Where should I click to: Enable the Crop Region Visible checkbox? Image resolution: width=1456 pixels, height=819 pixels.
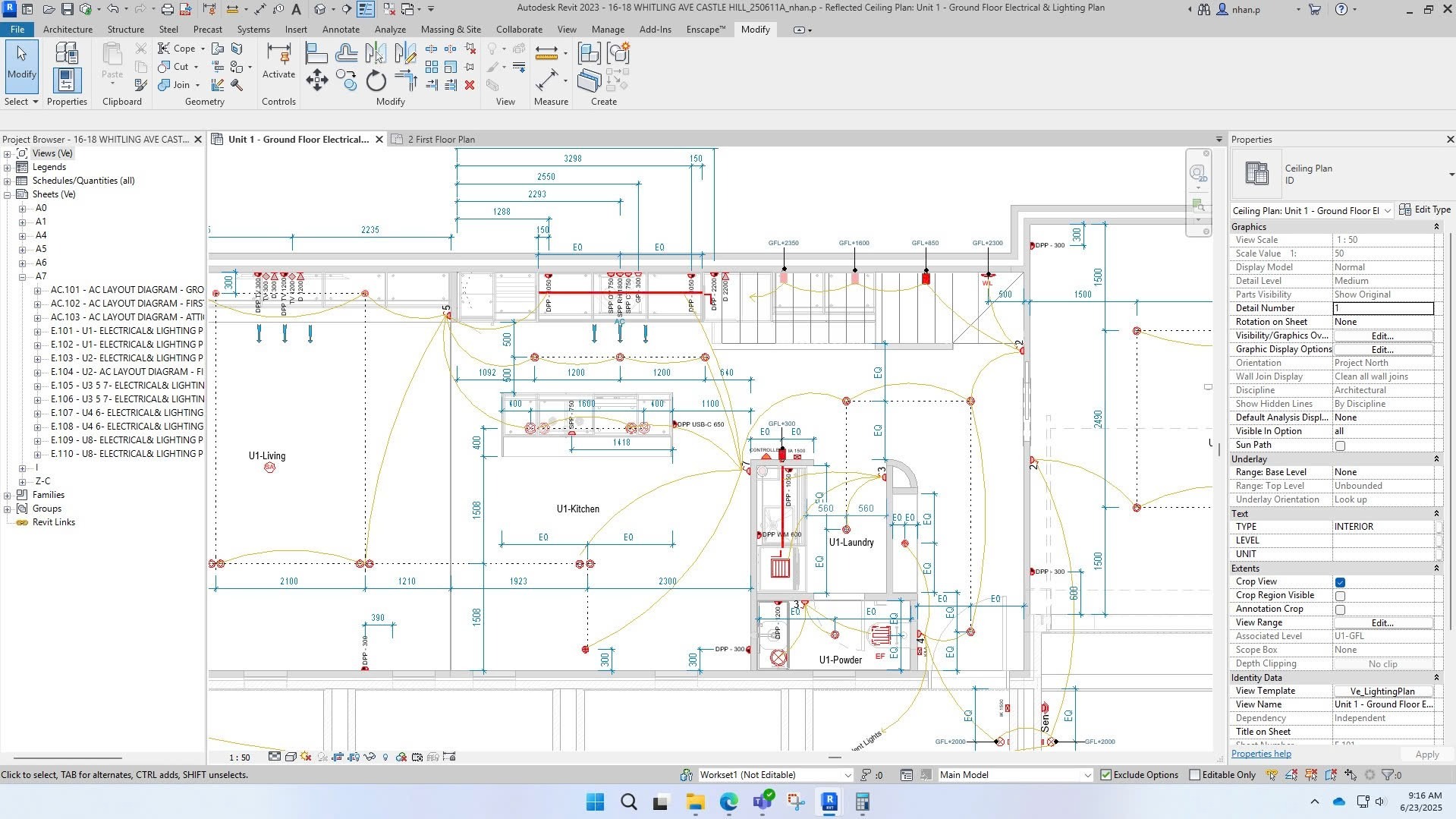(x=1340, y=596)
